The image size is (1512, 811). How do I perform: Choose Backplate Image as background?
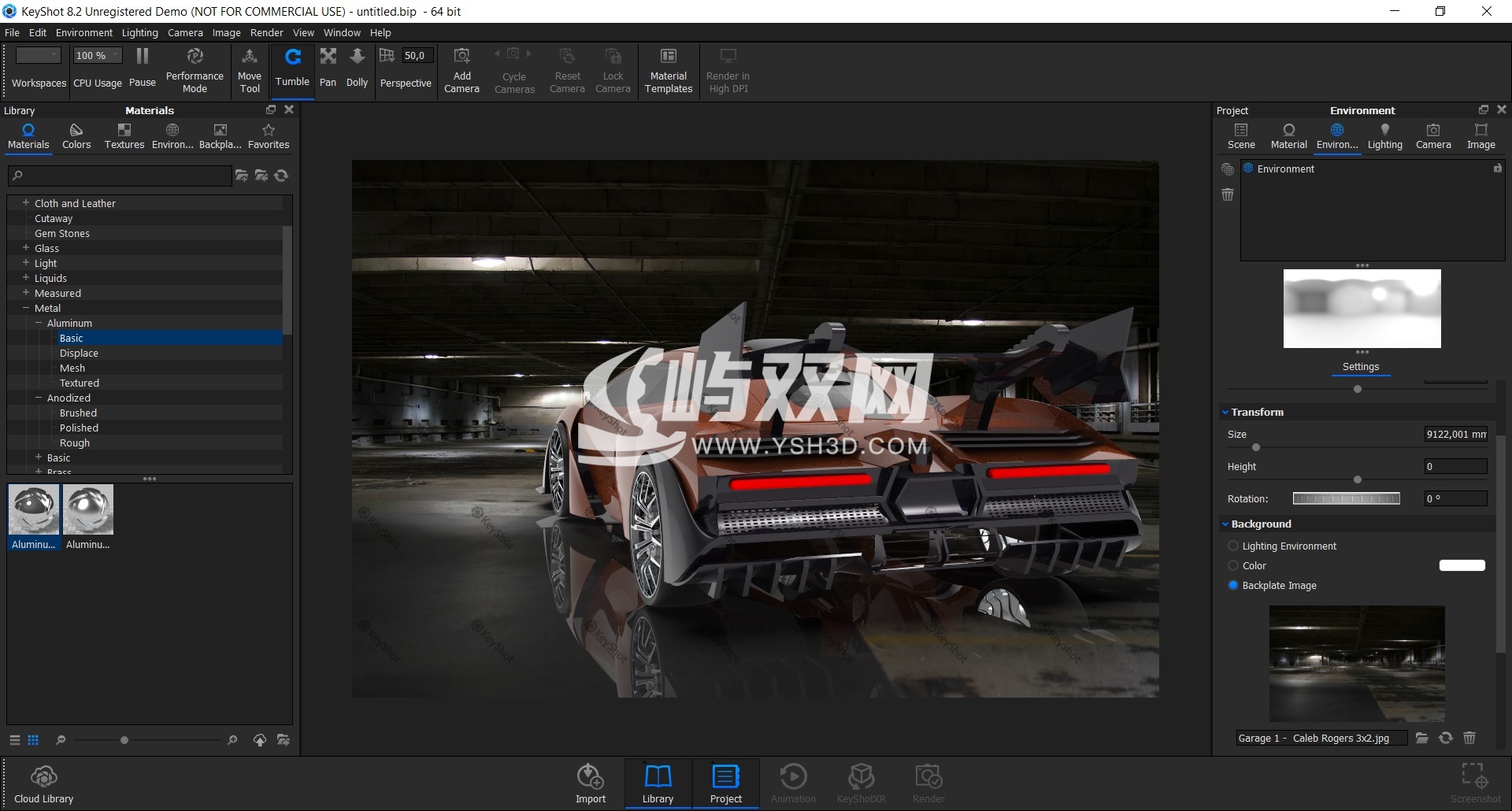pos(1233,585)
